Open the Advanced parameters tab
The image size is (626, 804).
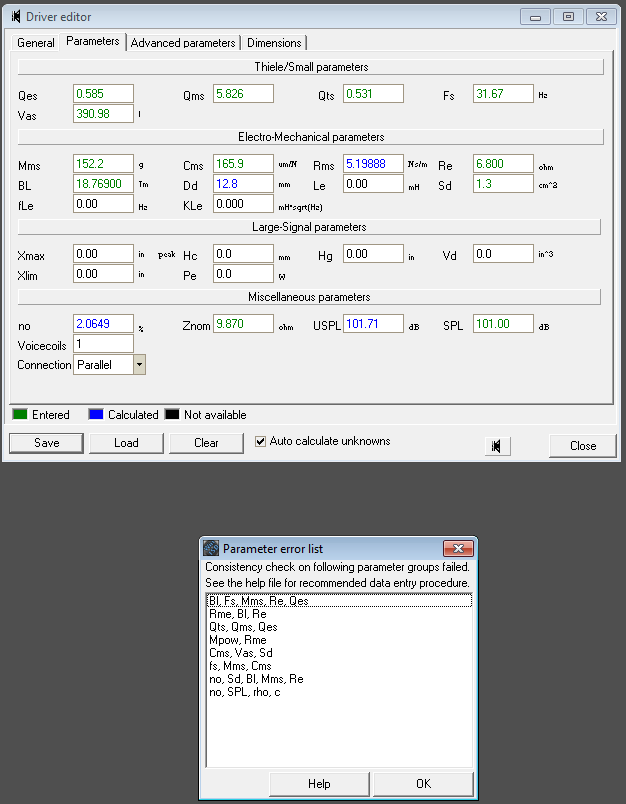pyautogui.click(x=183, y=43)
